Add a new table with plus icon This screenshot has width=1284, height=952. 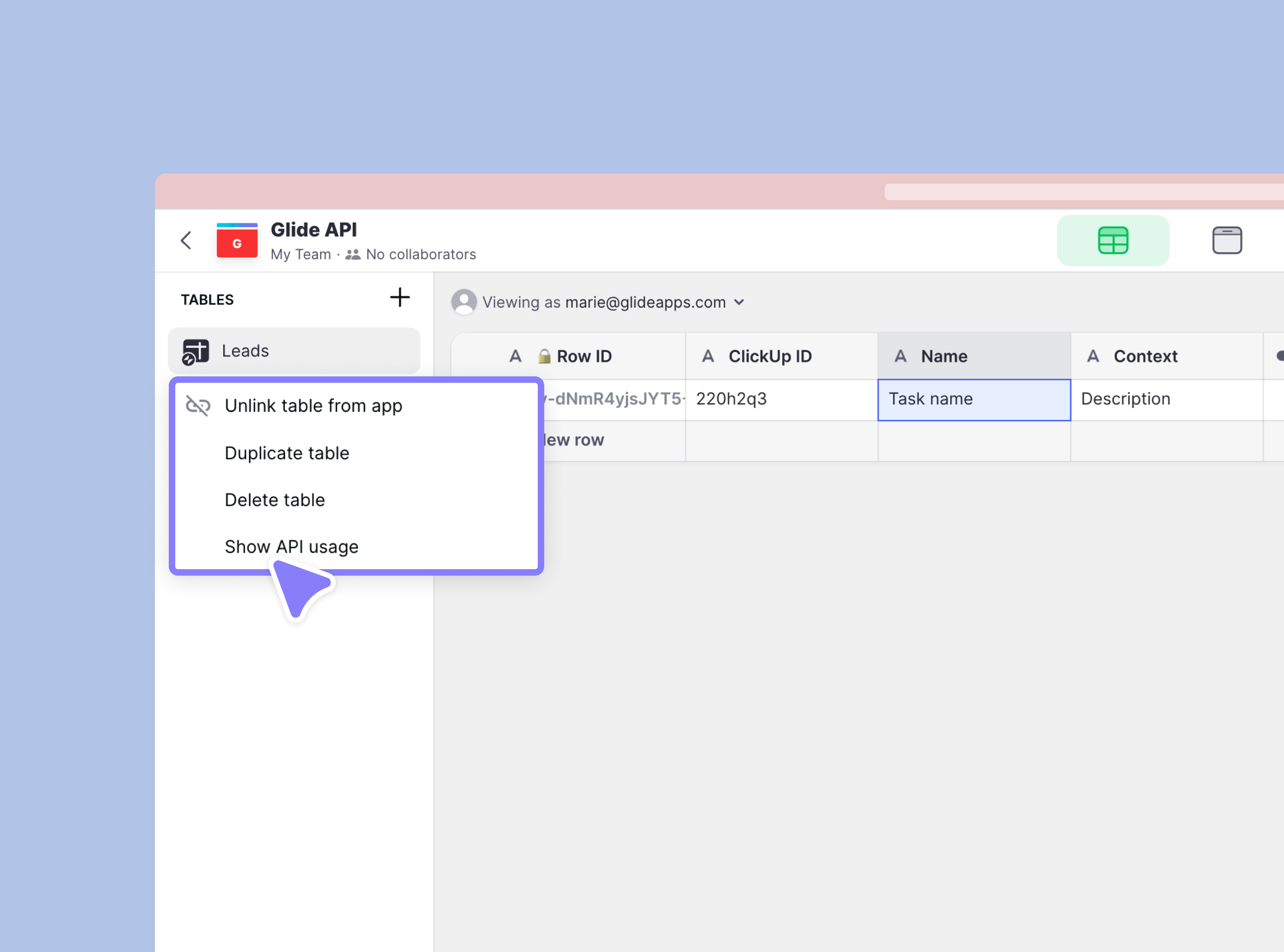(399, 298)
